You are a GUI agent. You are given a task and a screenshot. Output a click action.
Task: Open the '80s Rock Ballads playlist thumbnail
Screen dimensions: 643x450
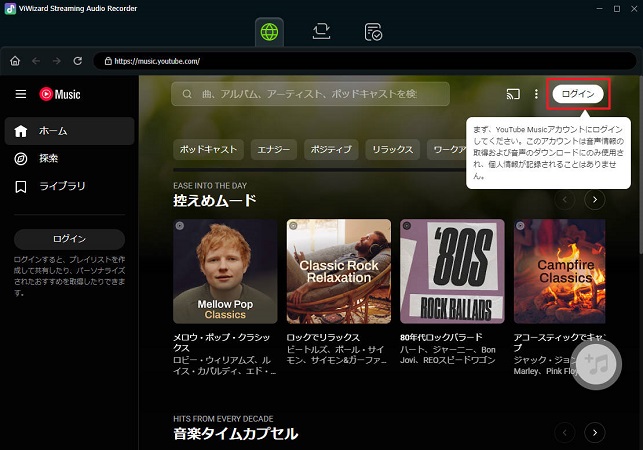(452, 271)
